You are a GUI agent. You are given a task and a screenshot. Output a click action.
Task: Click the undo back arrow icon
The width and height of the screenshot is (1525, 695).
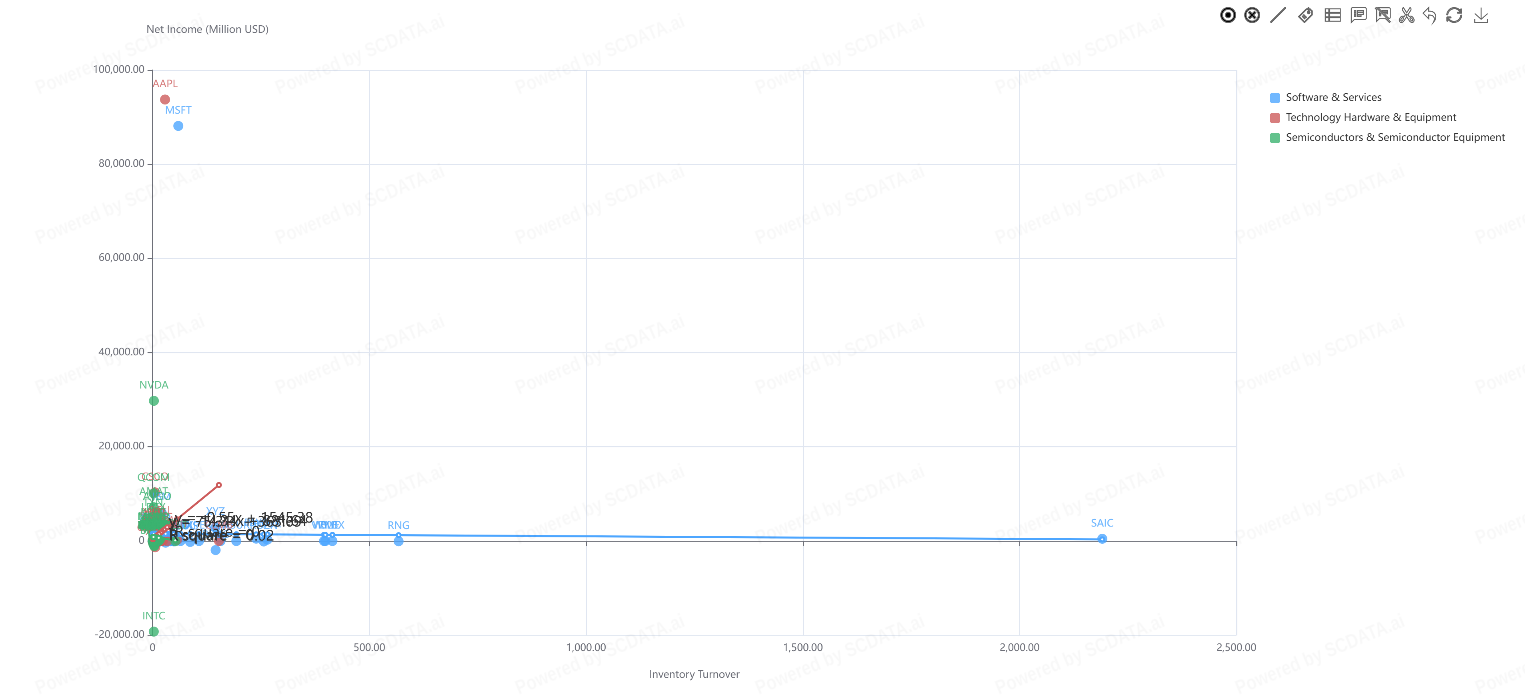(1430, 15)
